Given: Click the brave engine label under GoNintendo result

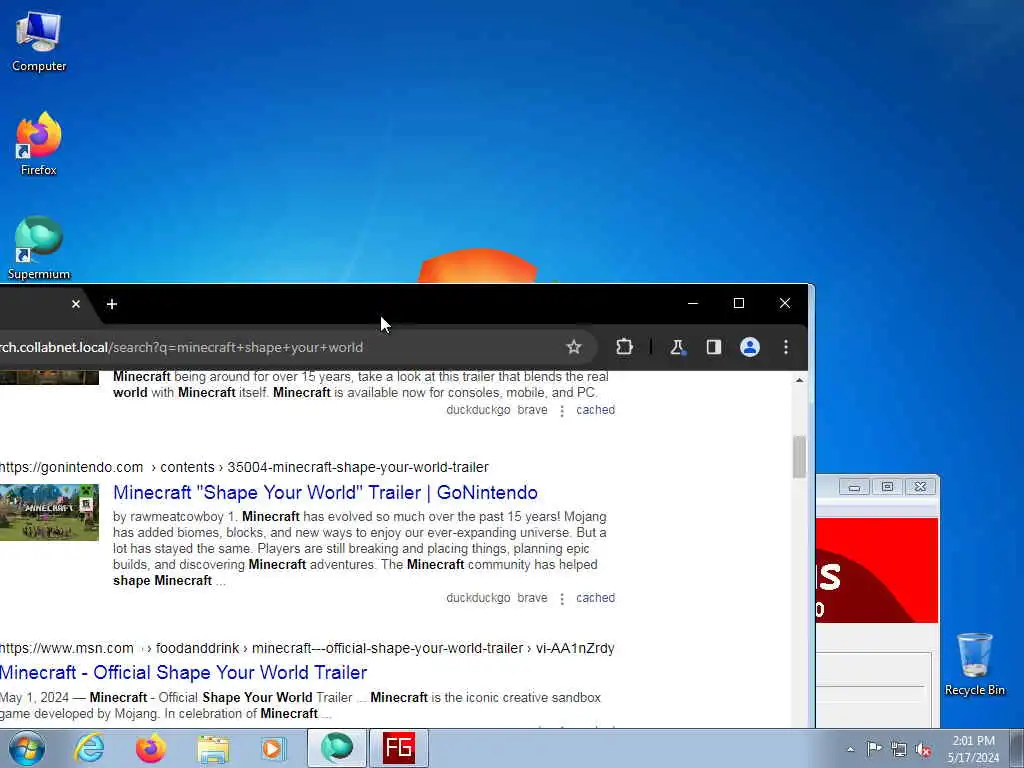Looking at the screenshot, I should (532, 598).
